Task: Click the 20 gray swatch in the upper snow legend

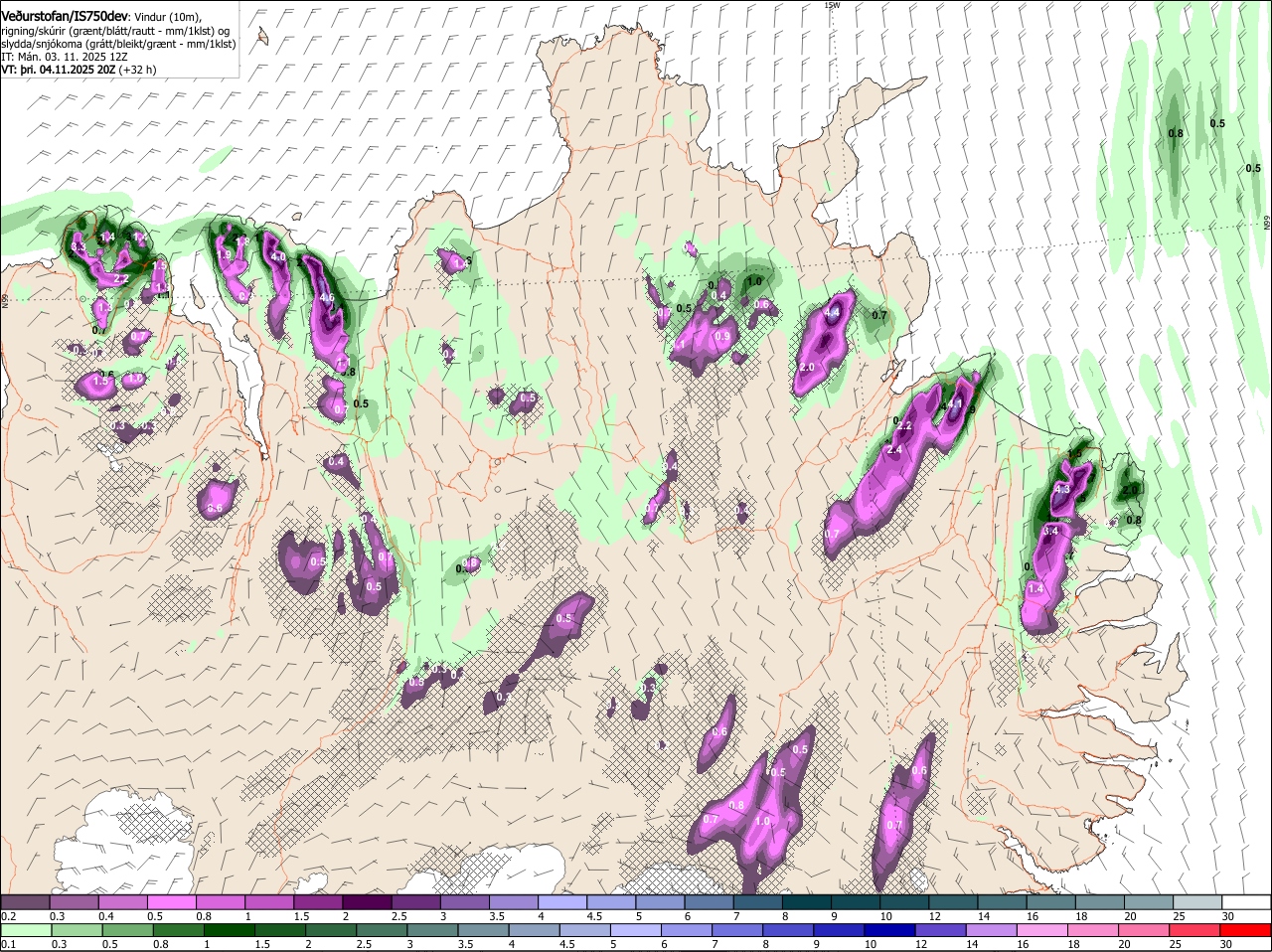Action: point(1149,901)
